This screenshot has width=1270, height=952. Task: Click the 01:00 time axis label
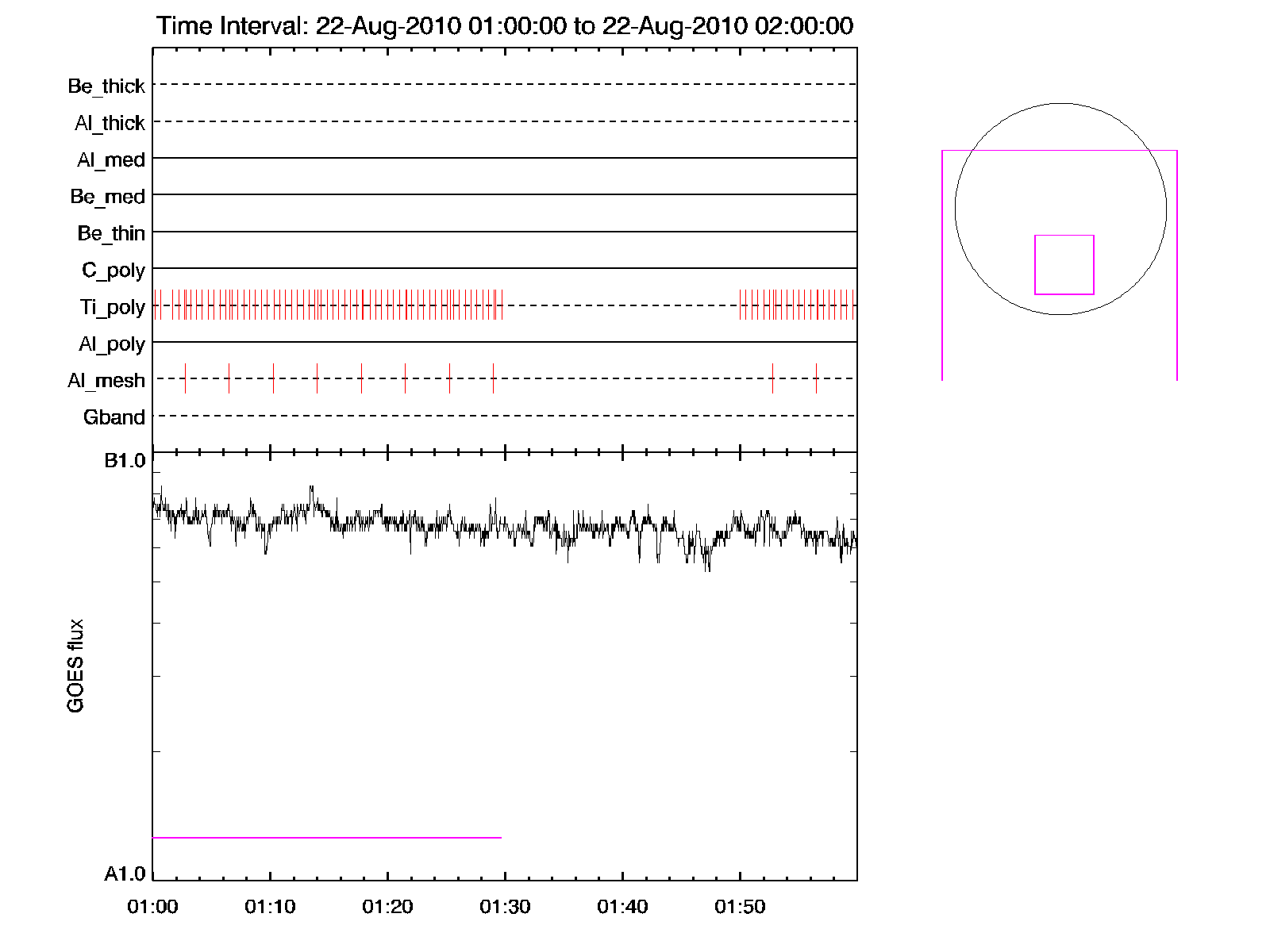pyautogui.click(x=152, y=907)
